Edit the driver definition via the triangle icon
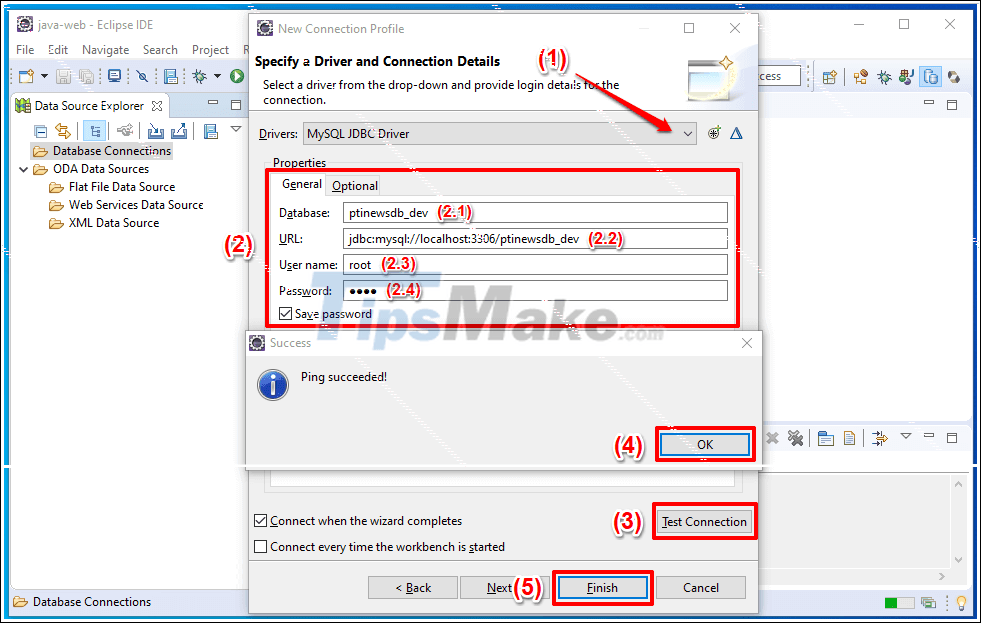Viewport: 981px width, 623px height. 736,132
